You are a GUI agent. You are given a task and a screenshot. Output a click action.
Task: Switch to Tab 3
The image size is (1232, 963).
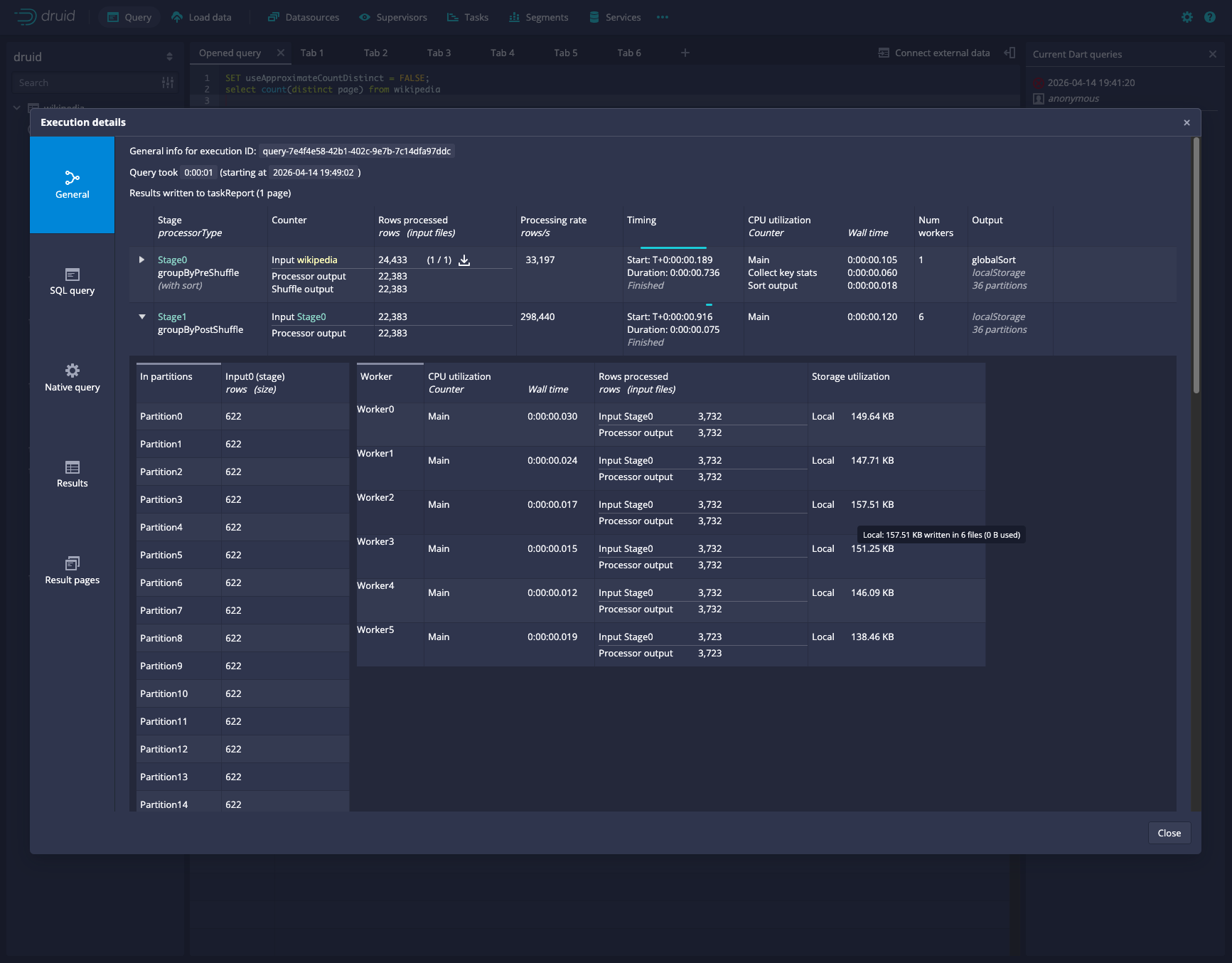pos(439,53)
